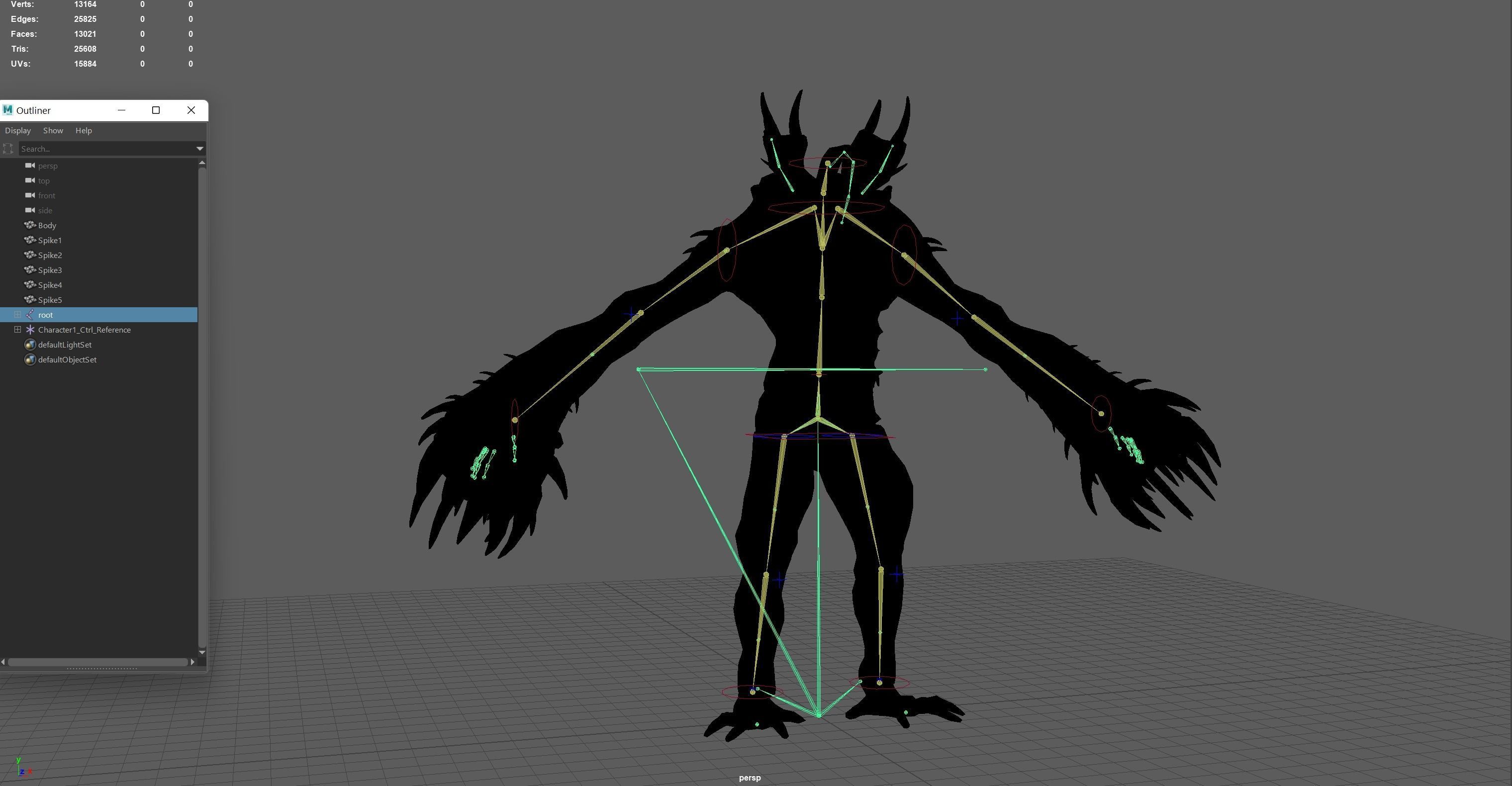The image size is (1512, 786).
Task: Maximize the Outliner window
Action: click(156, 110)
